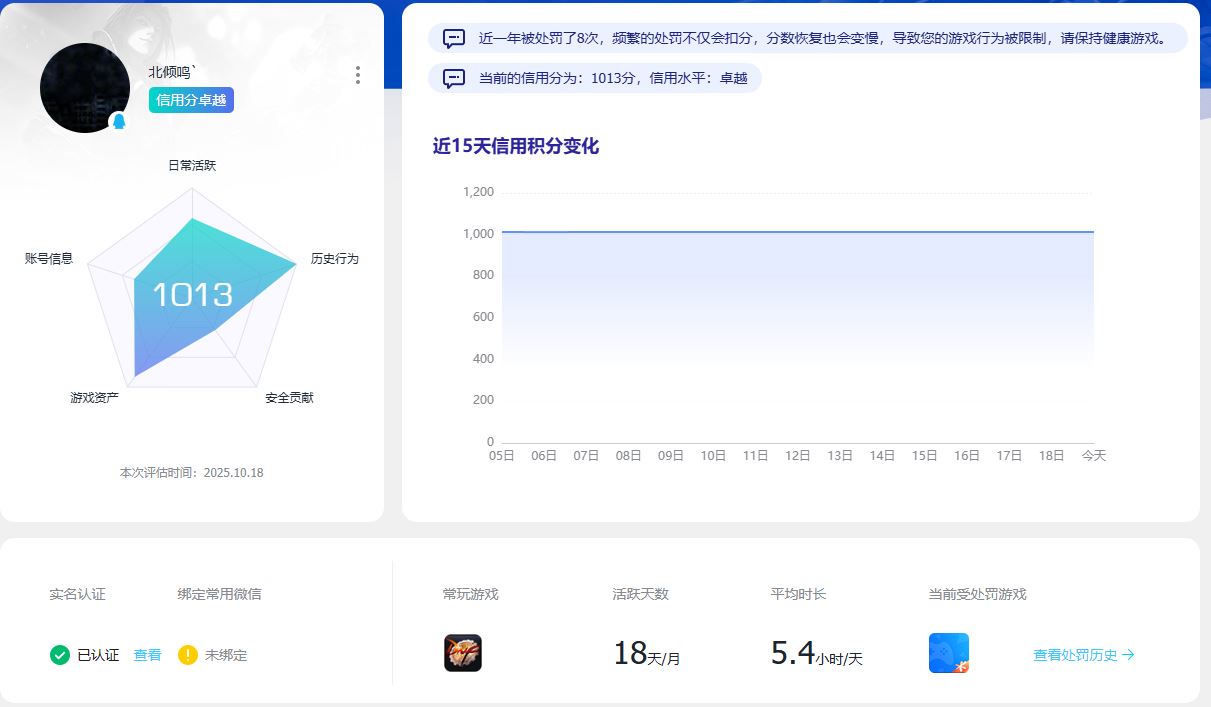This screenshot has height=707, width=1211.
Task: Click the 1013 score in radar chart
Action: 193,295
